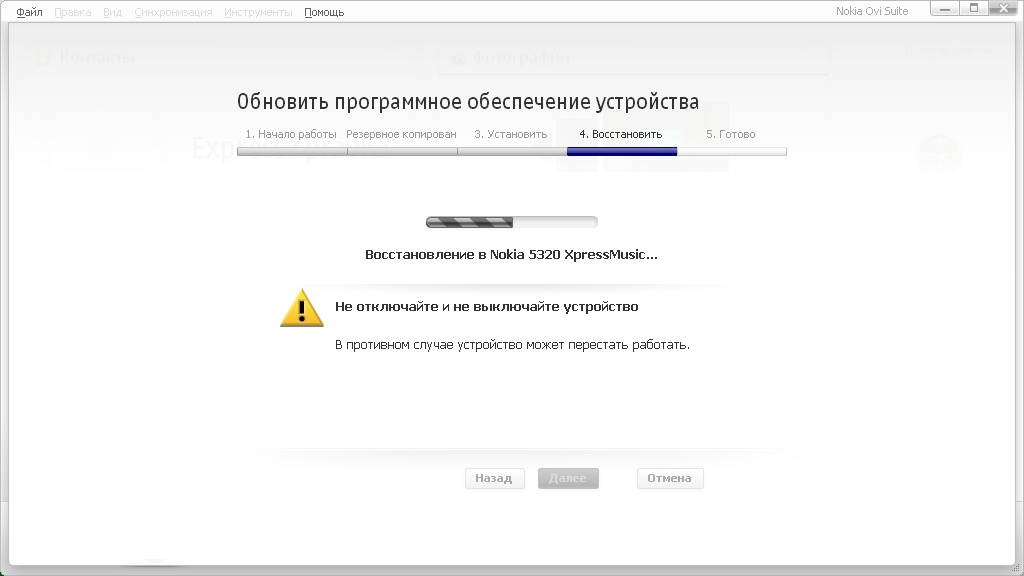Open the Вид menu
Viewport: 1024px width, 576px height.
(x=112, y=12)
